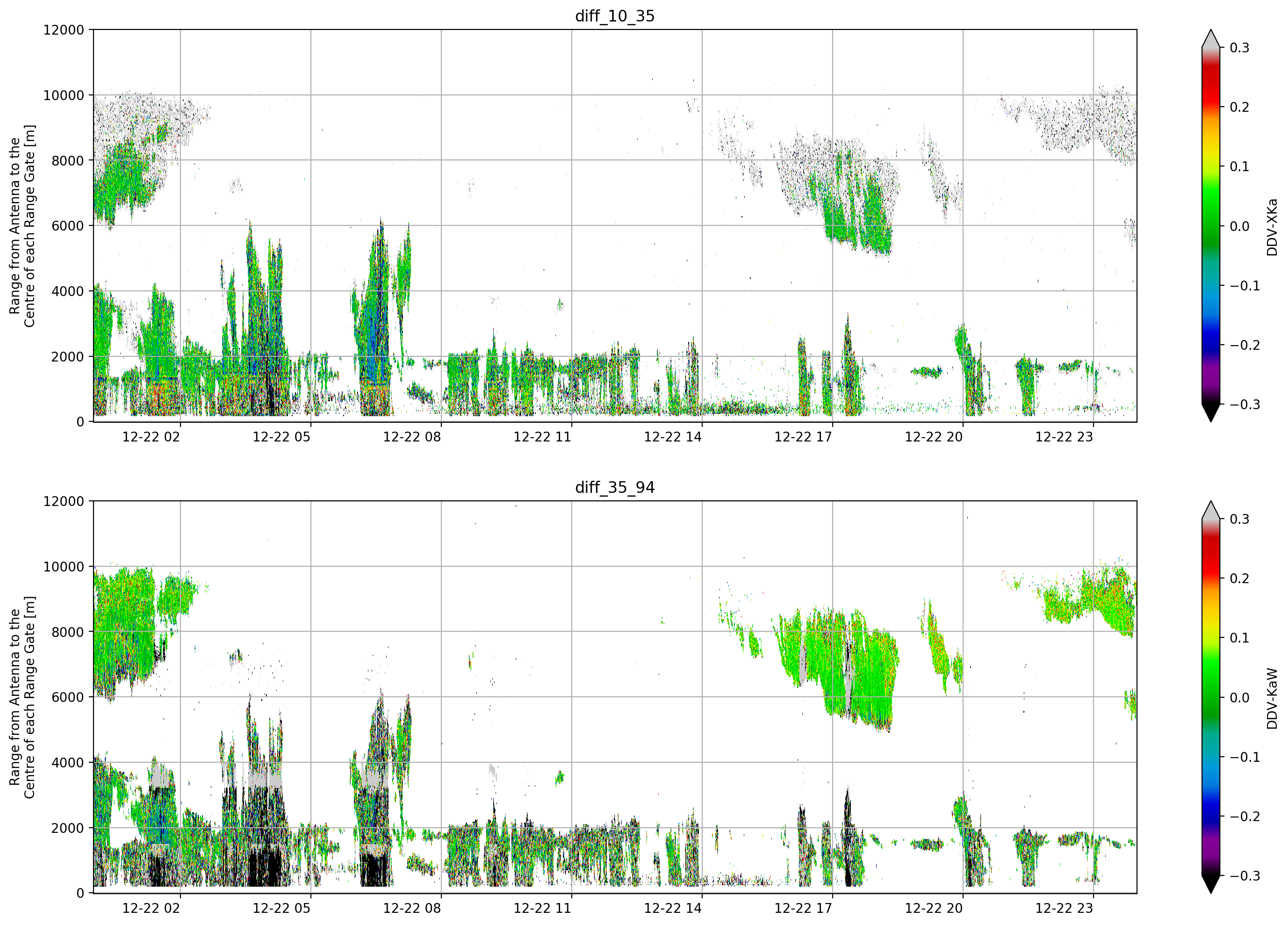Click the 12-22 05 time tick in diff_10_35
1288x925 pixels.
tap(282, 437)
